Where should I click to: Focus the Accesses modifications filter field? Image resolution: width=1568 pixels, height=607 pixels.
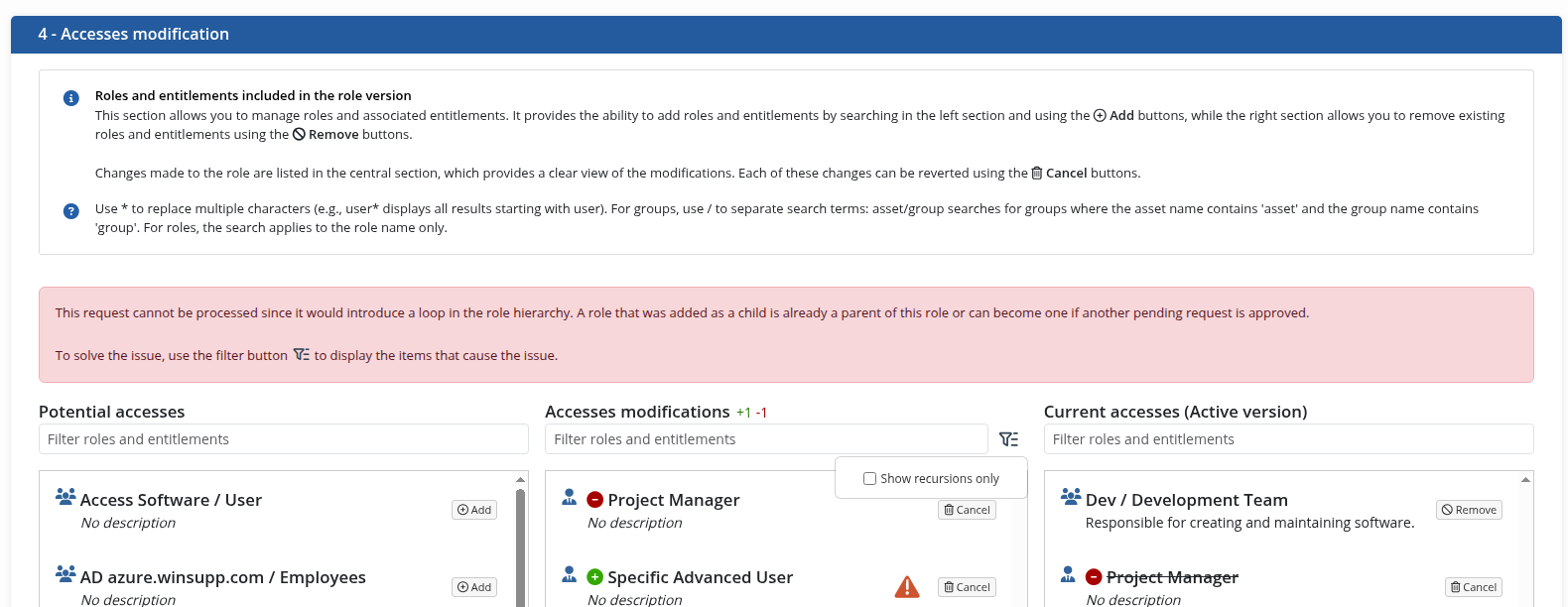pos(766,439)
